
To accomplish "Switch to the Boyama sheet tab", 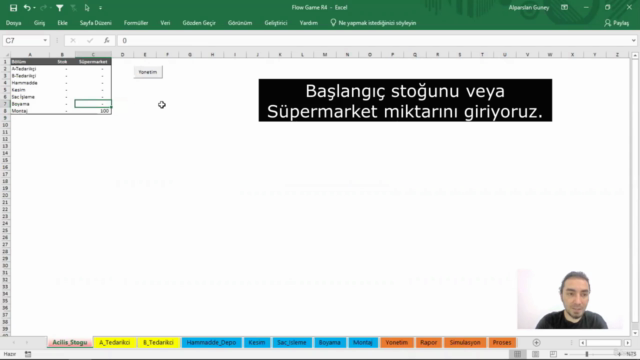I will (330, 342).
